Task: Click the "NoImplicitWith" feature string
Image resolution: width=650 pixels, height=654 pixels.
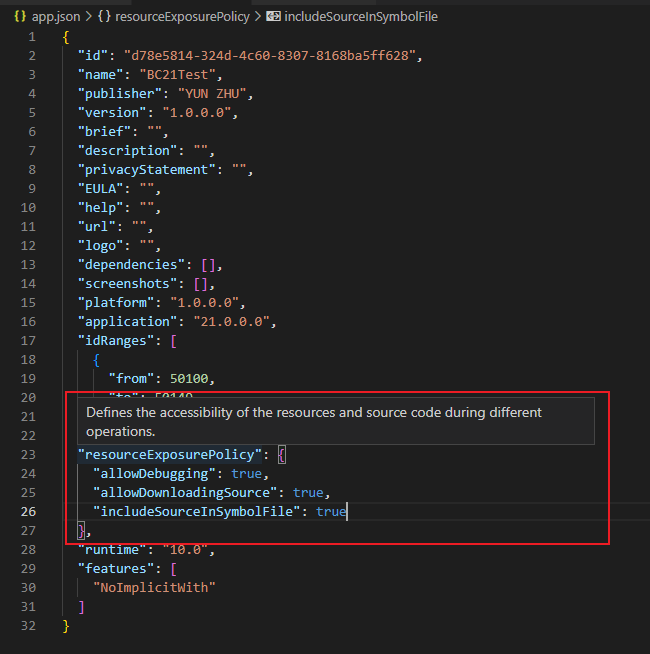Action: (154, 588)
